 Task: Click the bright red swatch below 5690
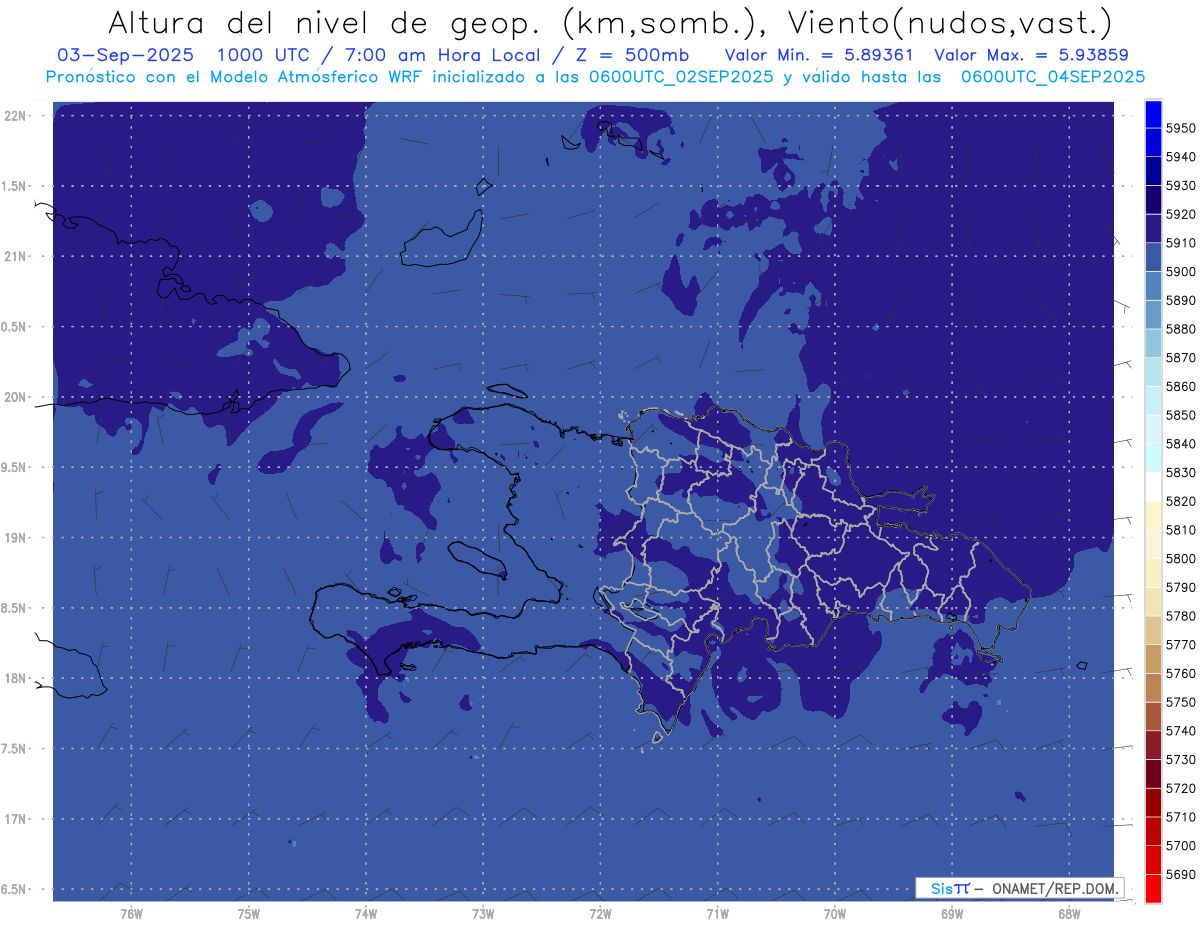(x=1153, y=888)
